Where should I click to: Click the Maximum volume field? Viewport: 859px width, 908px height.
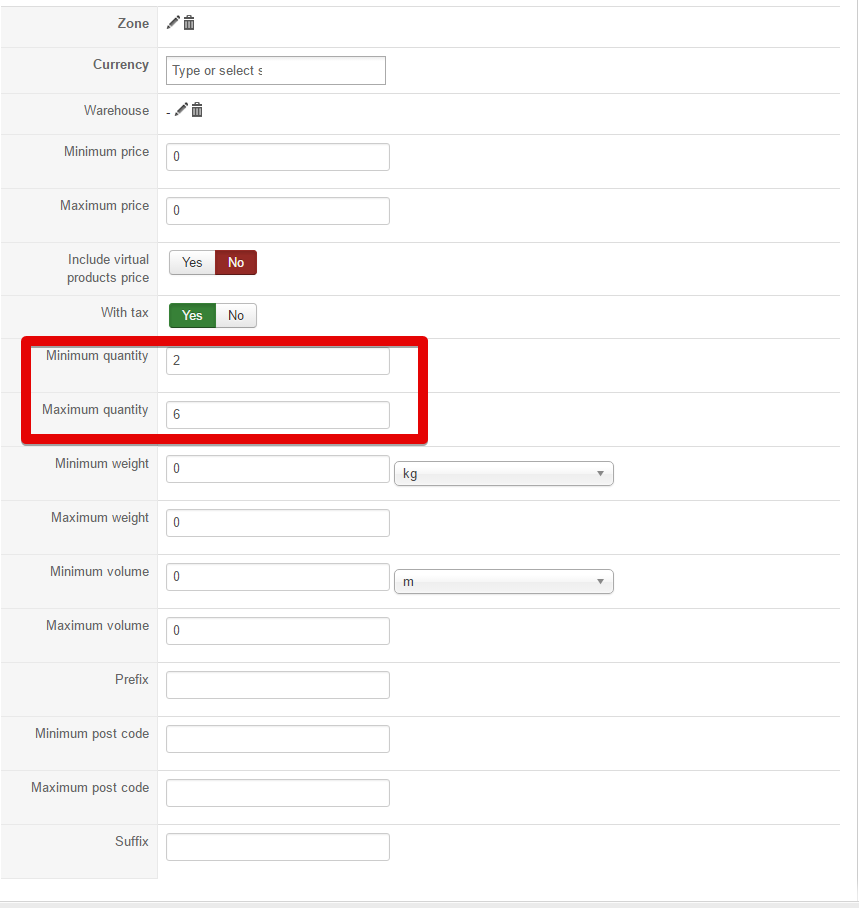pyautogui.click(x=277, y=631)
